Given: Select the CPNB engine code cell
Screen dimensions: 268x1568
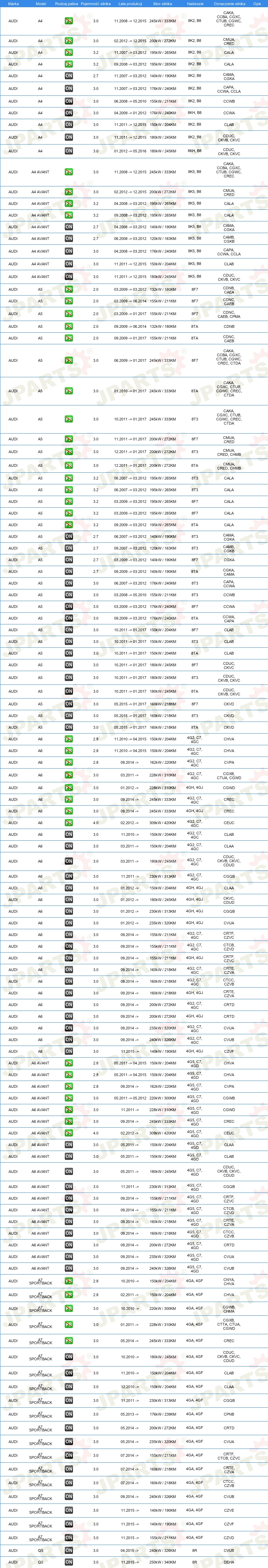Looking at the screenshot, I should 229,1414.
